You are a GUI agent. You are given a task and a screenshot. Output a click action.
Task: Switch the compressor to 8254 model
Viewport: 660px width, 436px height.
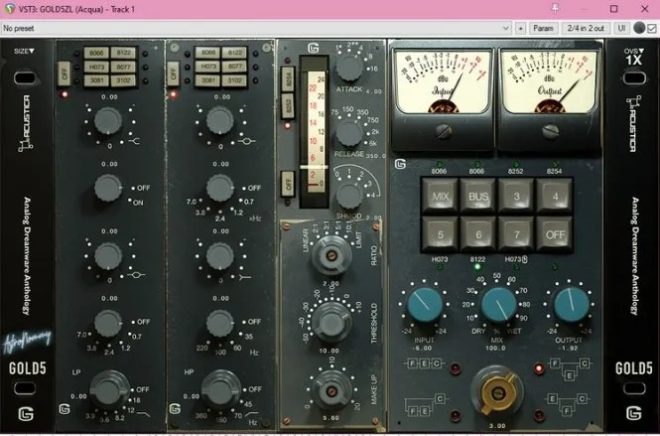click(288, 79)
